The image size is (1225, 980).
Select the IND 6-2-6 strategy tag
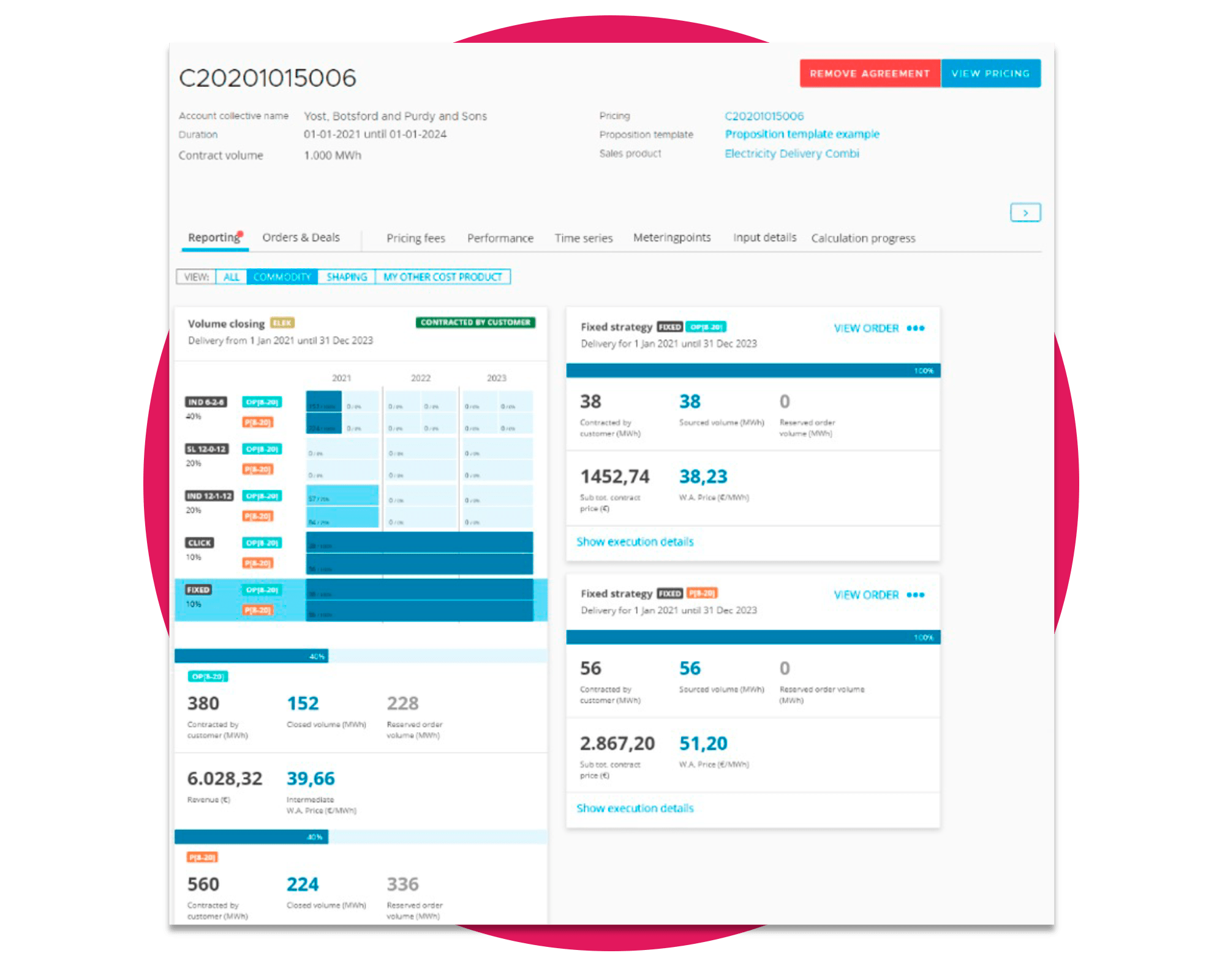206,402
